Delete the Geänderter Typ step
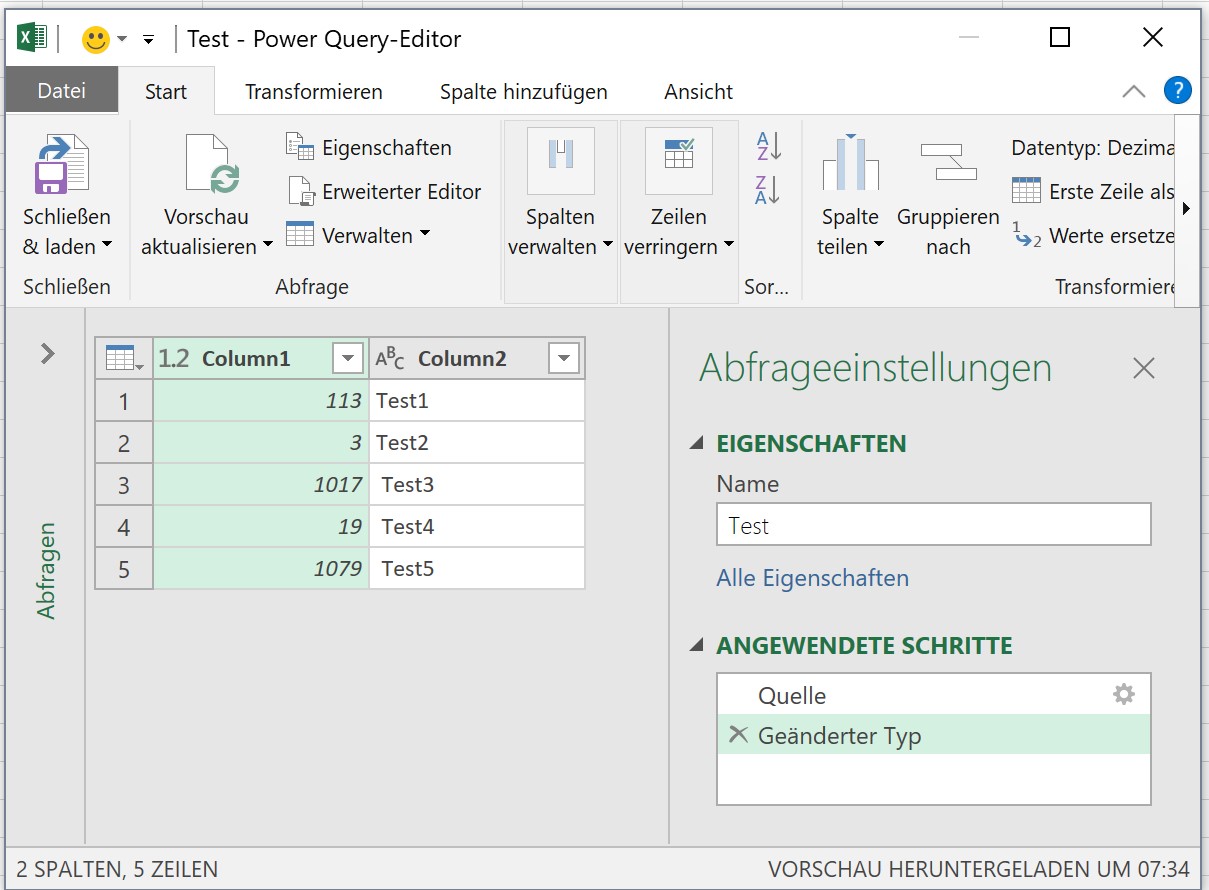Screen dimensions: 1209x890 [738, 735]
